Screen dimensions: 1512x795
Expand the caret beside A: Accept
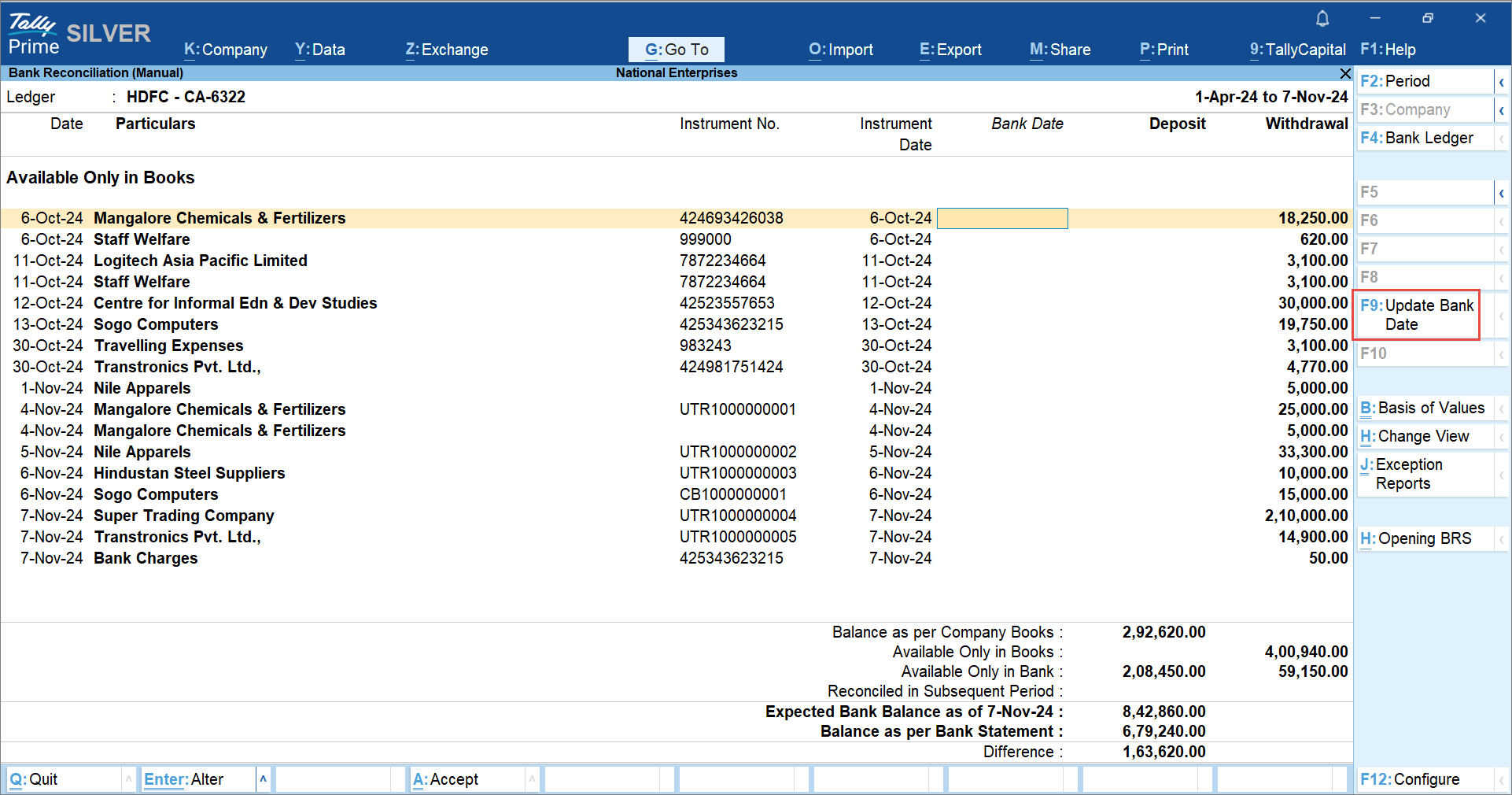533,779
